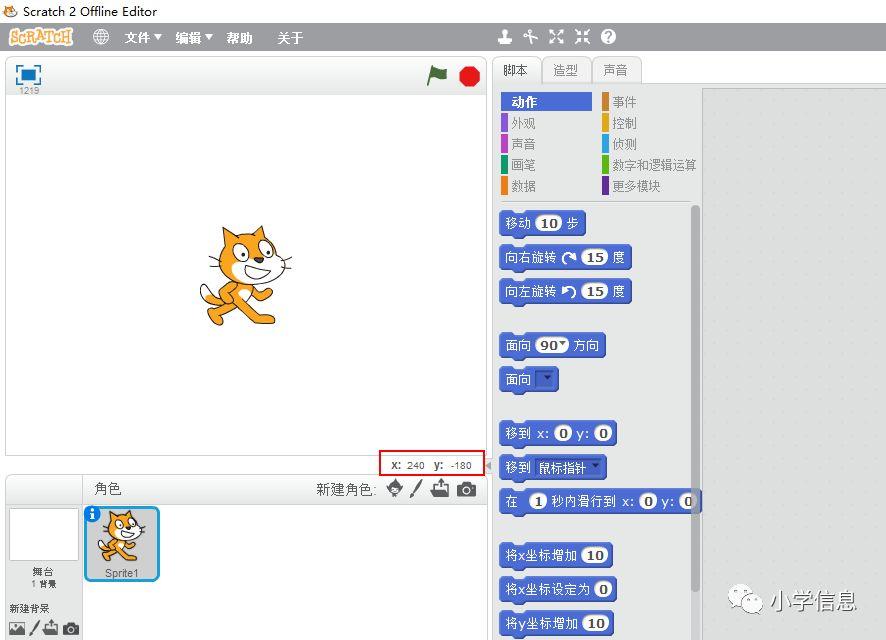Open the 帮助 (Help) menu item
This screenshot has height=640, width=886.
(x=240, y=38)
